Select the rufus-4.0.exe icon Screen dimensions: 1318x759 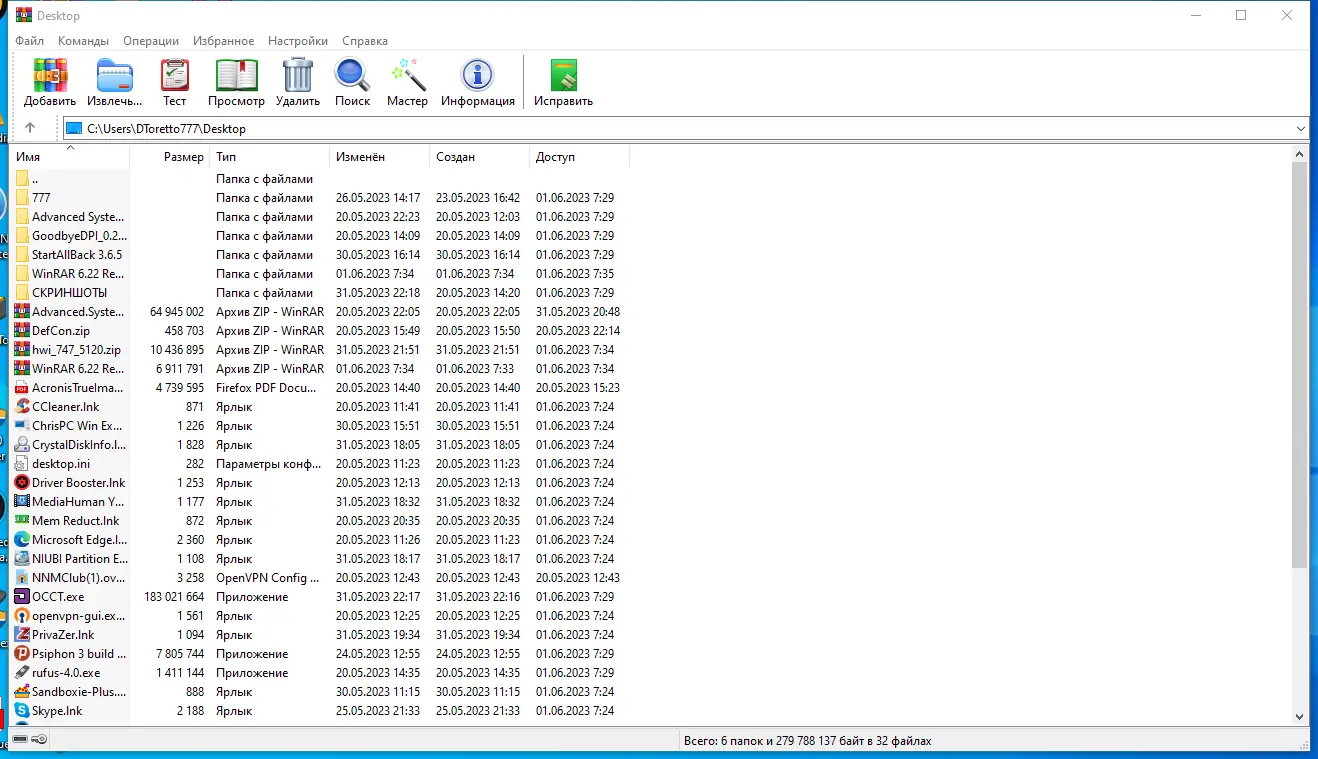tap(22, 673)
